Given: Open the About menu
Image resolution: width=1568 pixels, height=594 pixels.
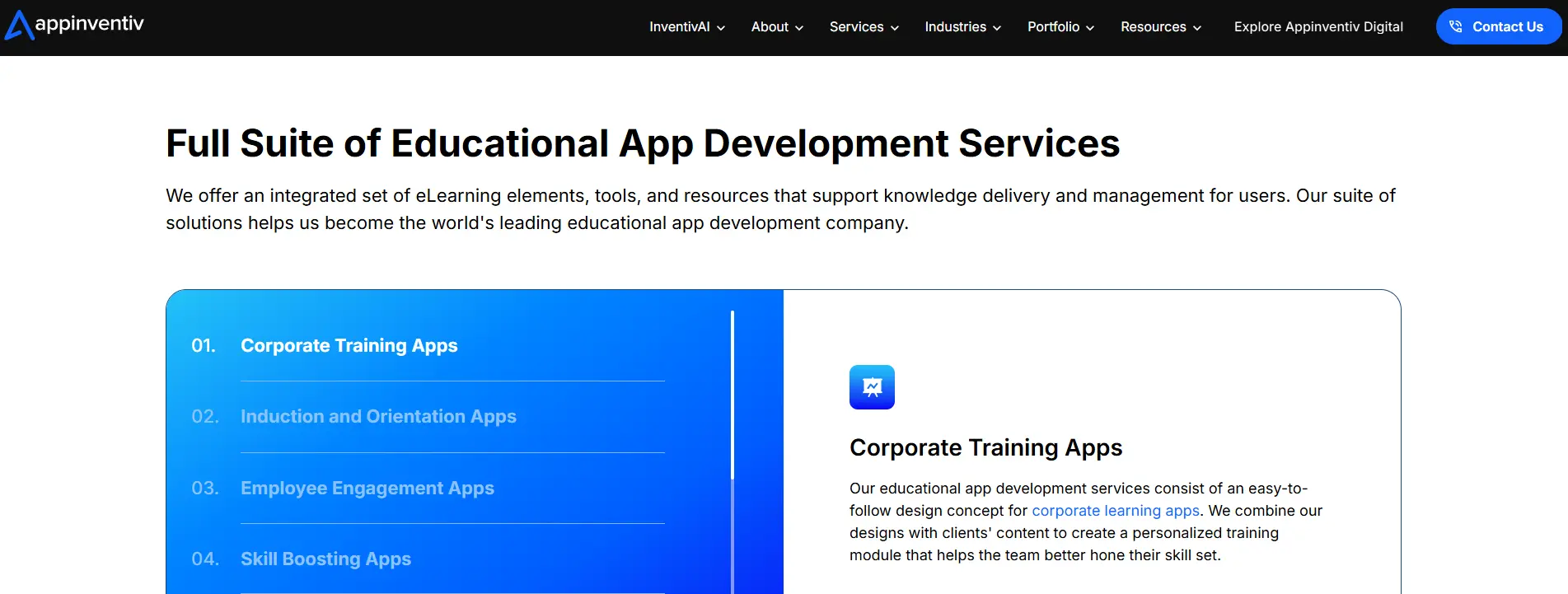Looking at the screenshot, I should [777, 27].
